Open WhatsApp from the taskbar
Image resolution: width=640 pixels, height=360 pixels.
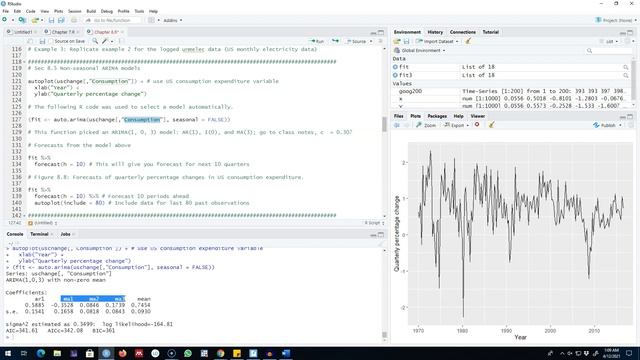[188, 353]
